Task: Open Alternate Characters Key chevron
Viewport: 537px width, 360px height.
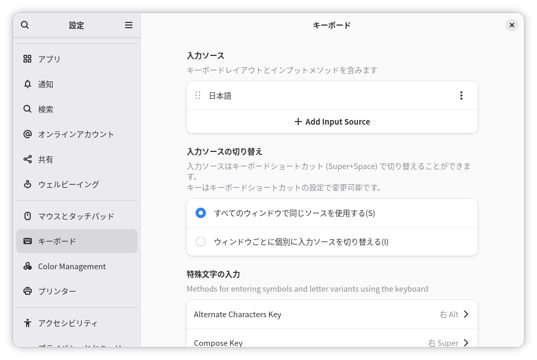Action: tap(466, 314)
